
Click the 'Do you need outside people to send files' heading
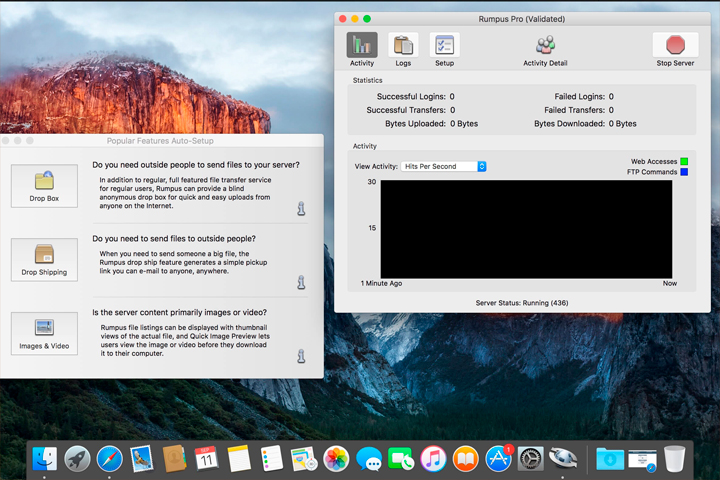point(196,164)
